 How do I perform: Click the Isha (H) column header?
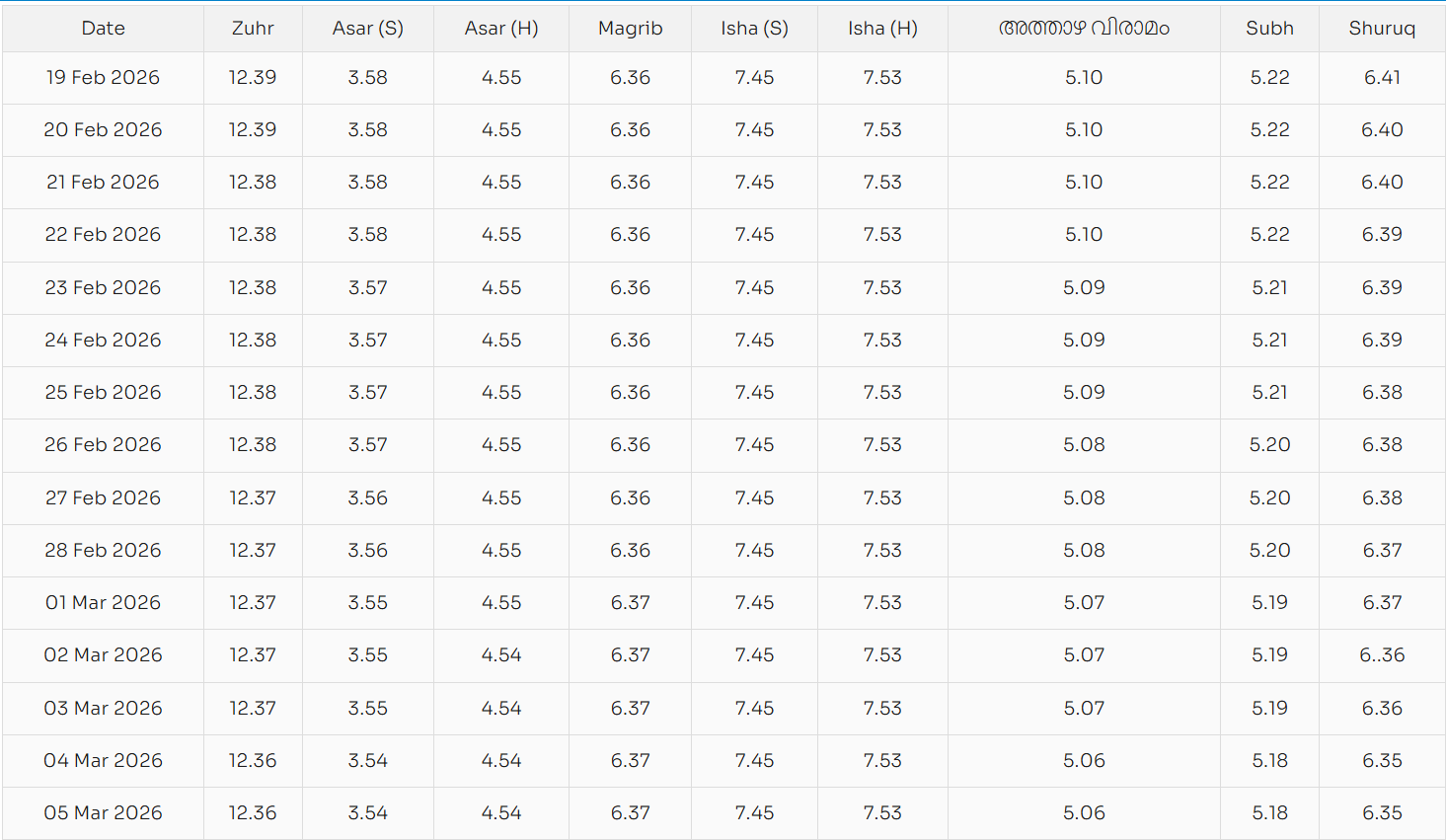point(882,29)
